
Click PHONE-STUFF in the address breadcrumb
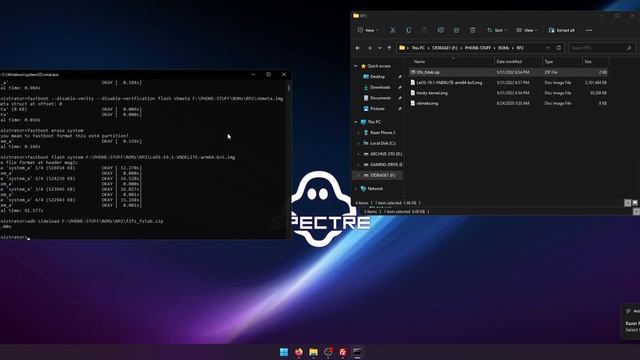click(478, 48)
